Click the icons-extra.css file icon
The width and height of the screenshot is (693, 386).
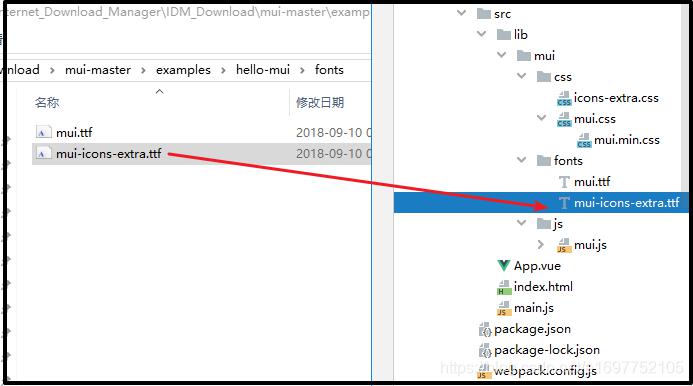click(x=564, y=98)
